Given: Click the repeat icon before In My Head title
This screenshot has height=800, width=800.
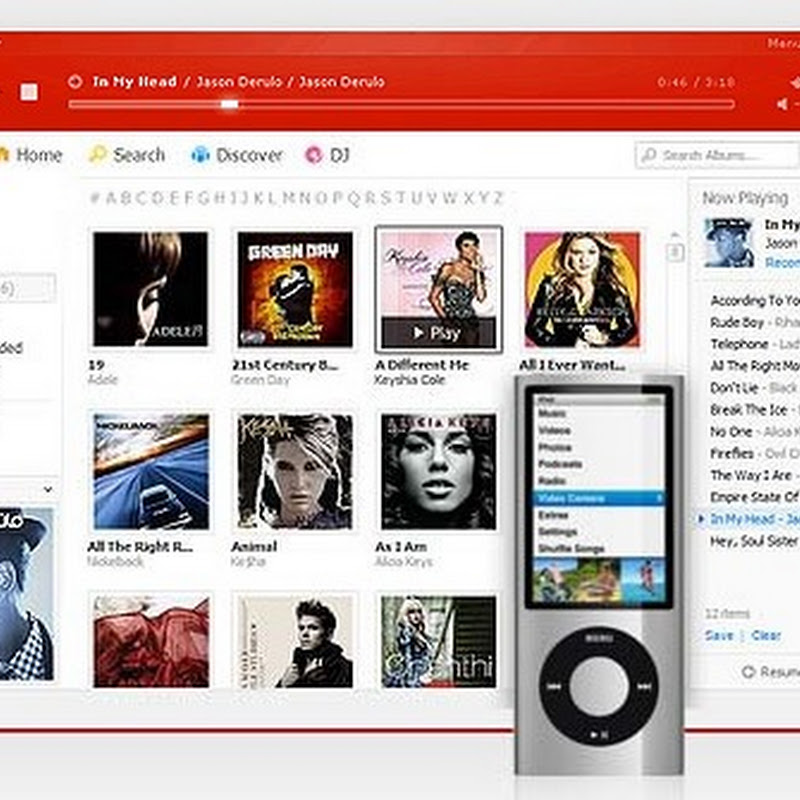Looking at the screenshot, I should coord(75,82).
